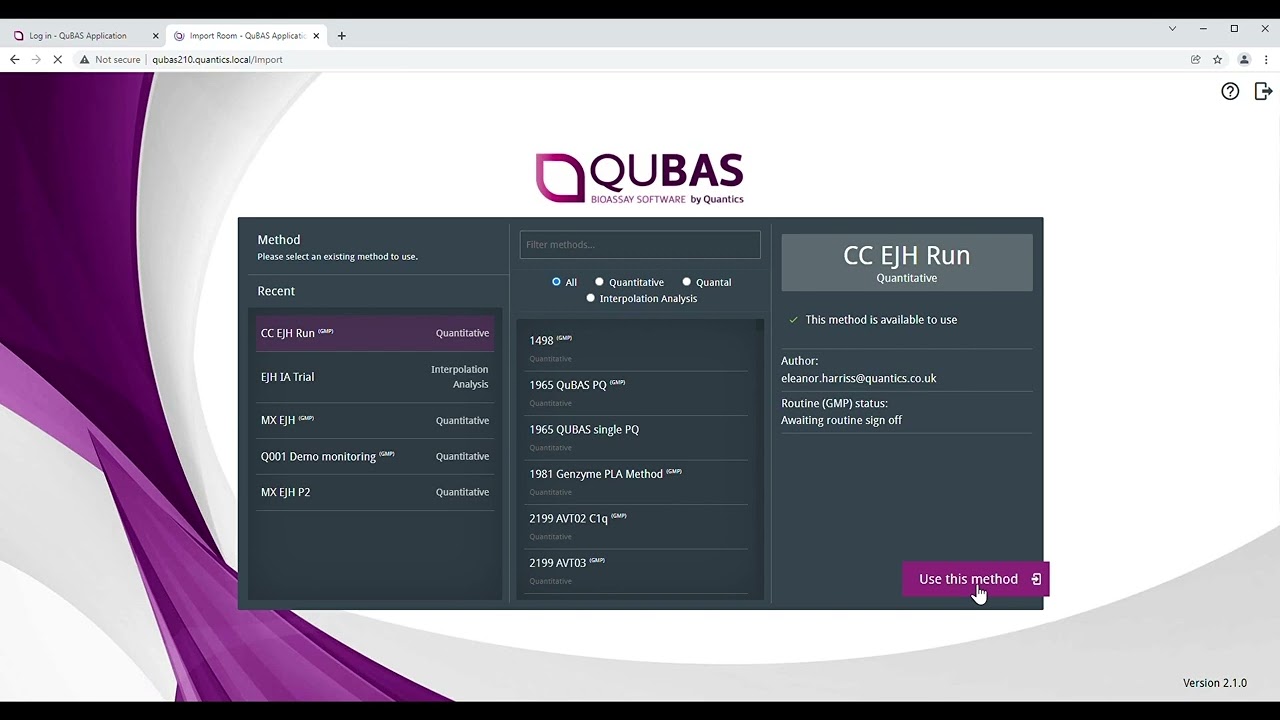This screenshot has height=720, width=1280.
Task: Select method 1981 Genzyme PLA Method
Action: [637, 481]
